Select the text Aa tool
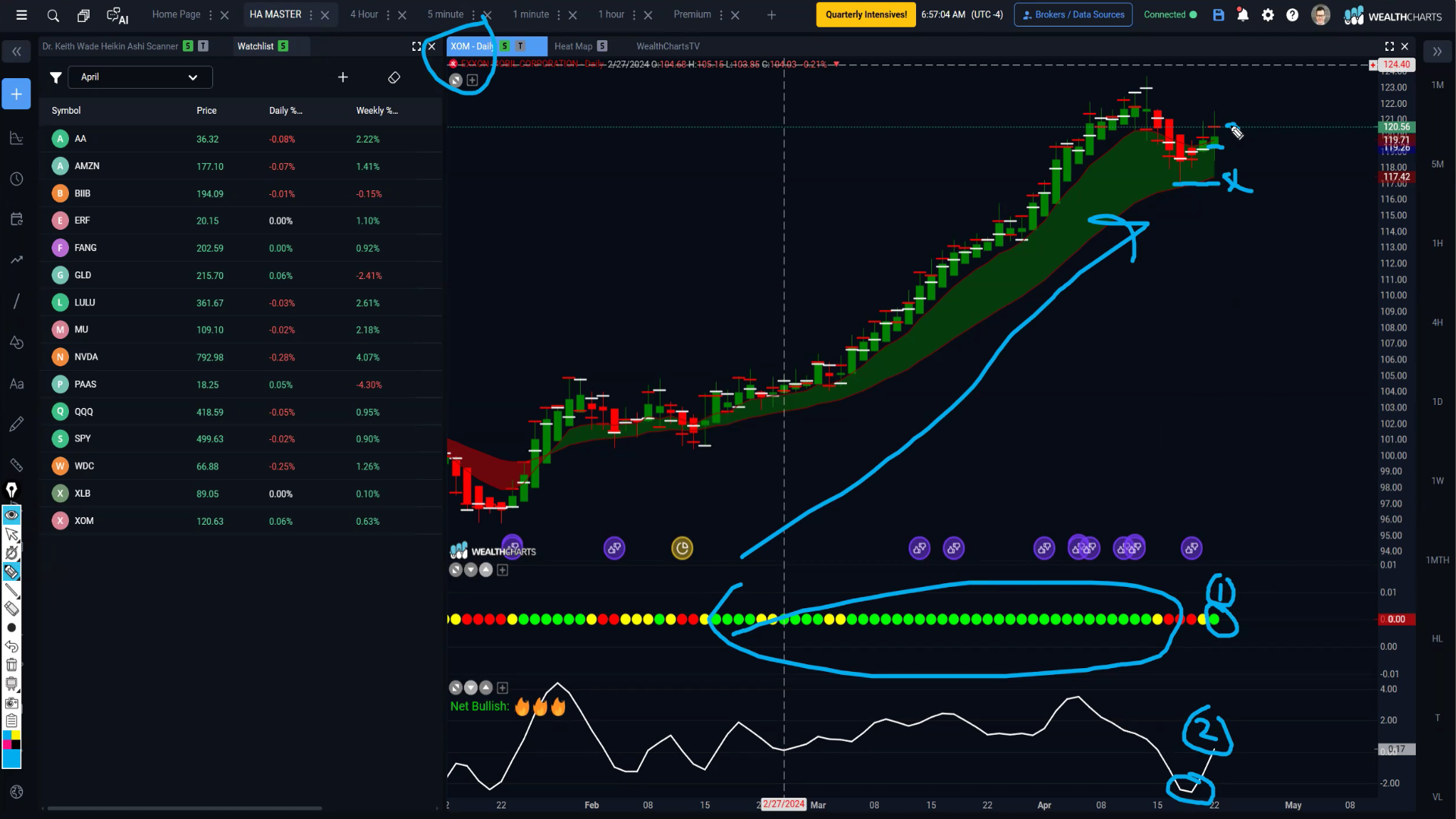The height and width of the screenshot is (819, 1456). (x=17, y=384)
